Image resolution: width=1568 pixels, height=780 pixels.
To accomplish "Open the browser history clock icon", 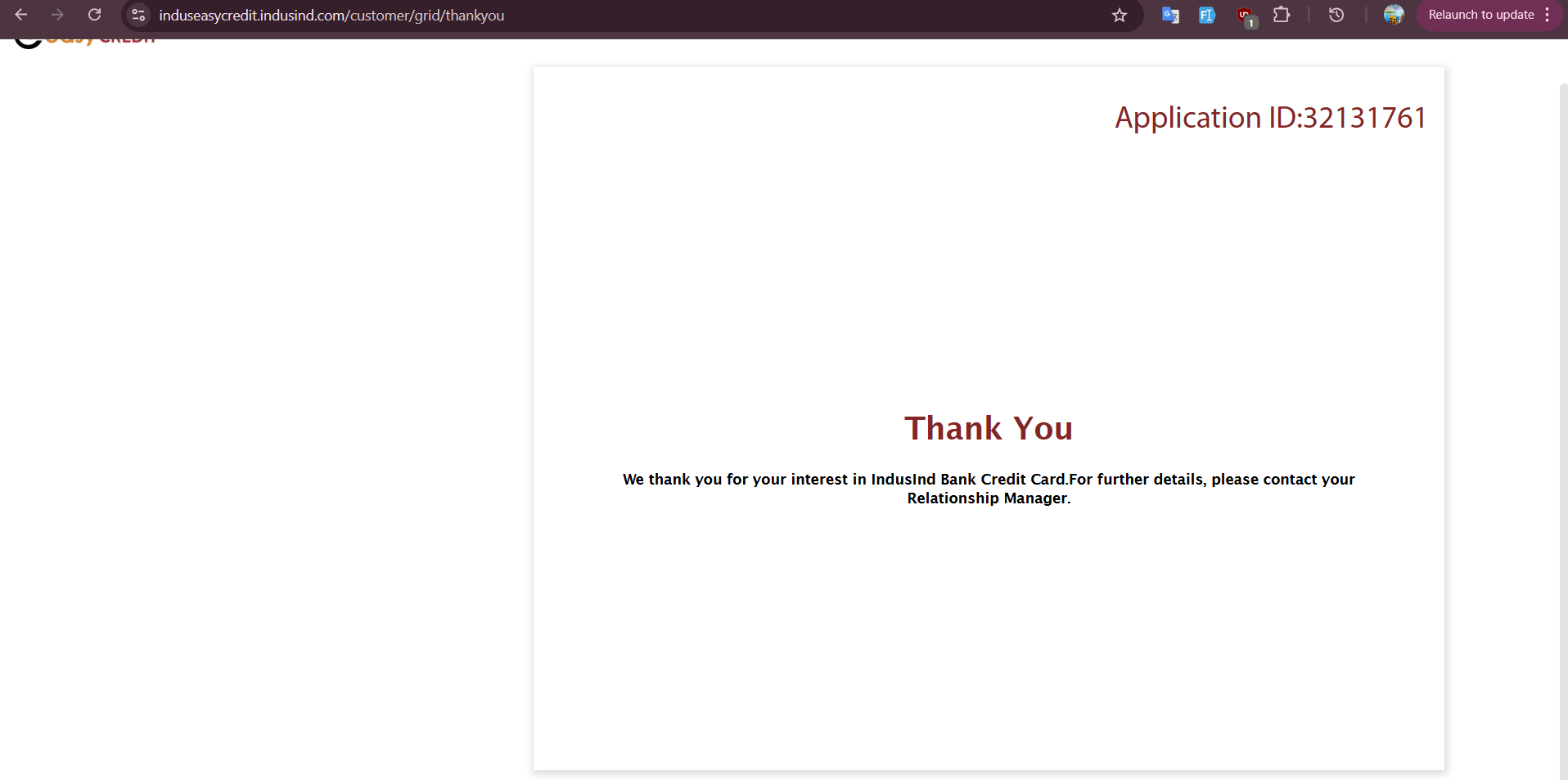I will coord(1336,15).
